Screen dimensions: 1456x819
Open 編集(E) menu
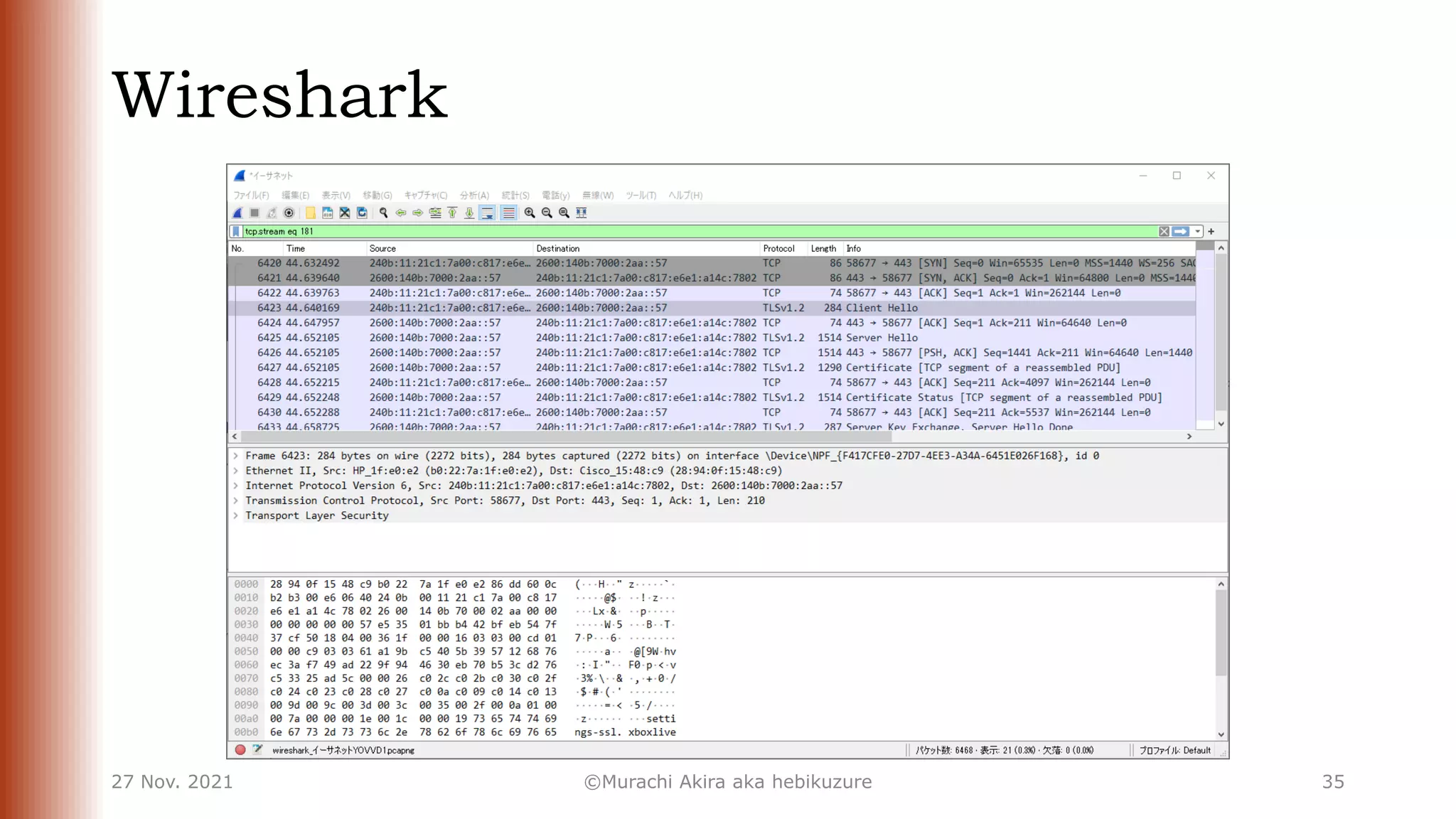pyautogui.click(x=295, y=195)
